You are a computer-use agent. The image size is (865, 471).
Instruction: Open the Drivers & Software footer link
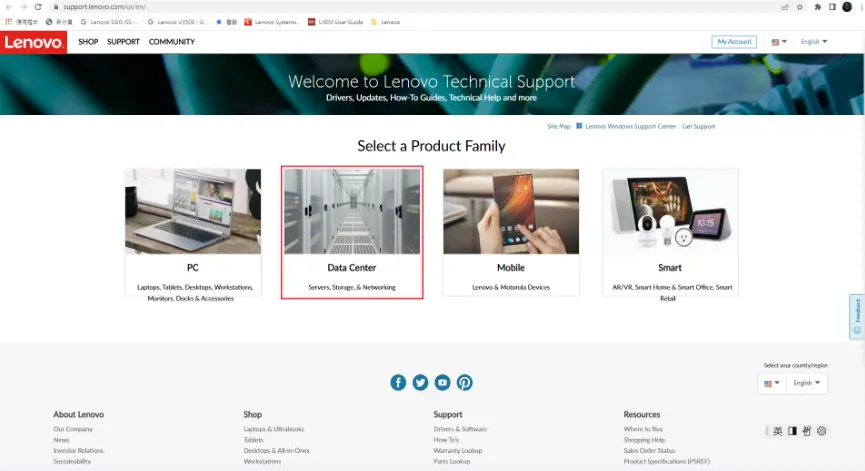460,429
